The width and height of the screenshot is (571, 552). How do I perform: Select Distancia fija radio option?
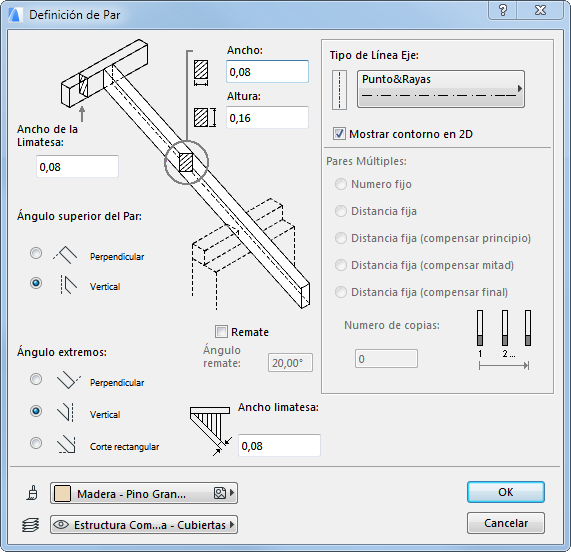[x=340, y=211]
